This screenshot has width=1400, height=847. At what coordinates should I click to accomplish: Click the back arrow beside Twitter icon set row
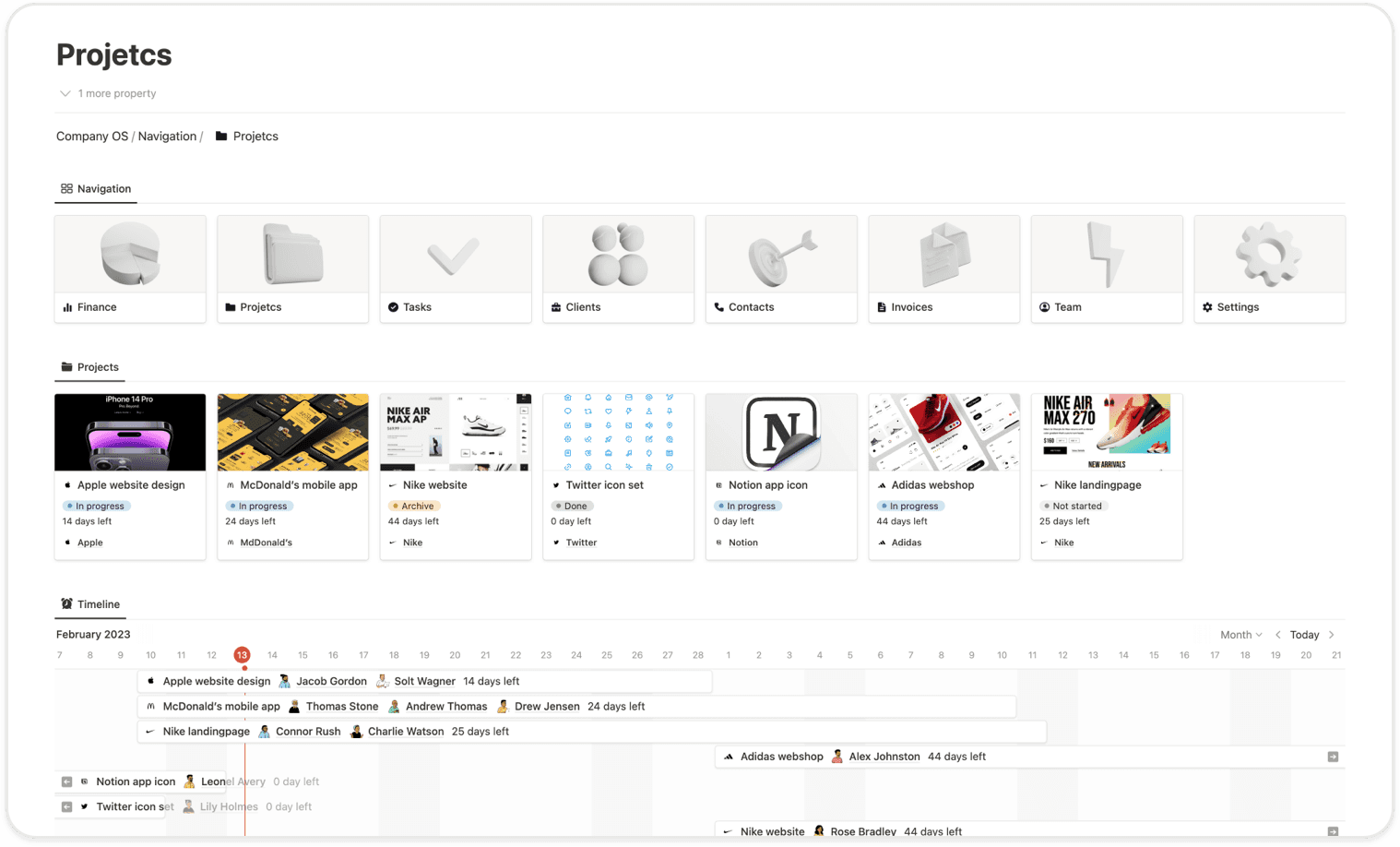pyautogui.click(x=66, y=806)
